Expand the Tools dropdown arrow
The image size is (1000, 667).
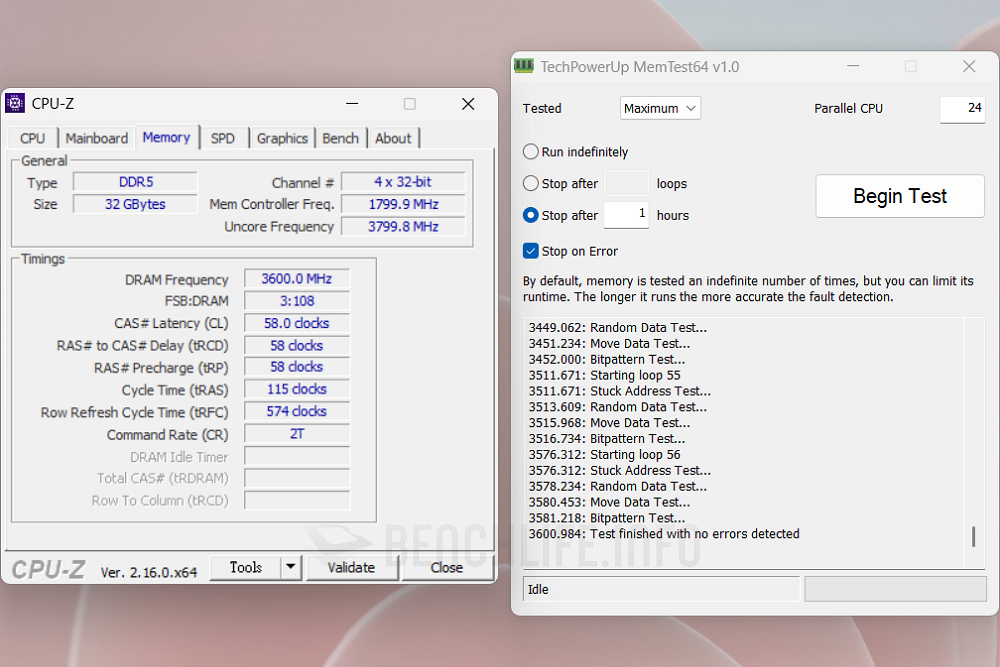290,567
